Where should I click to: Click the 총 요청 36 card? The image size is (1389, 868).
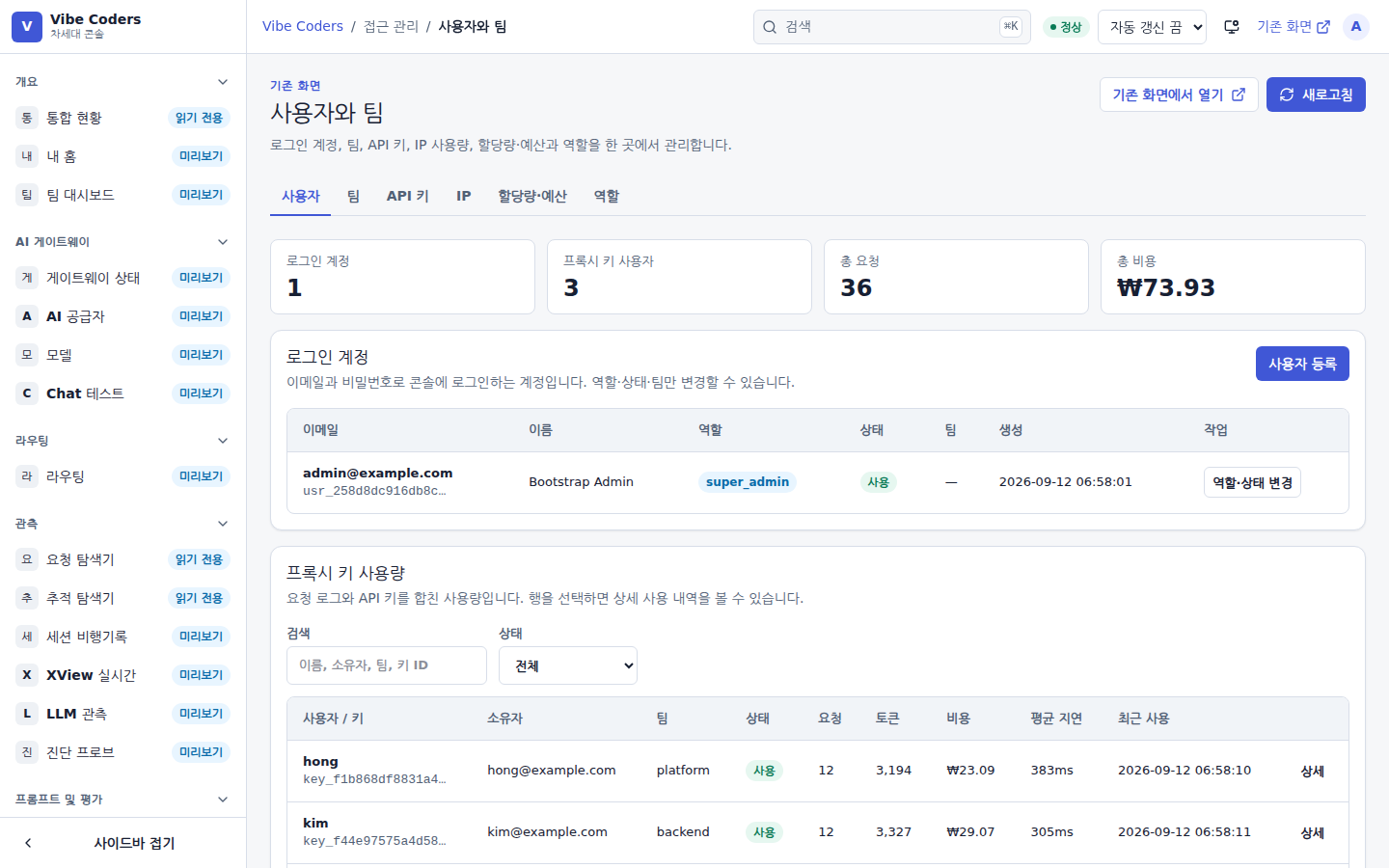click(x=956, y=277)
